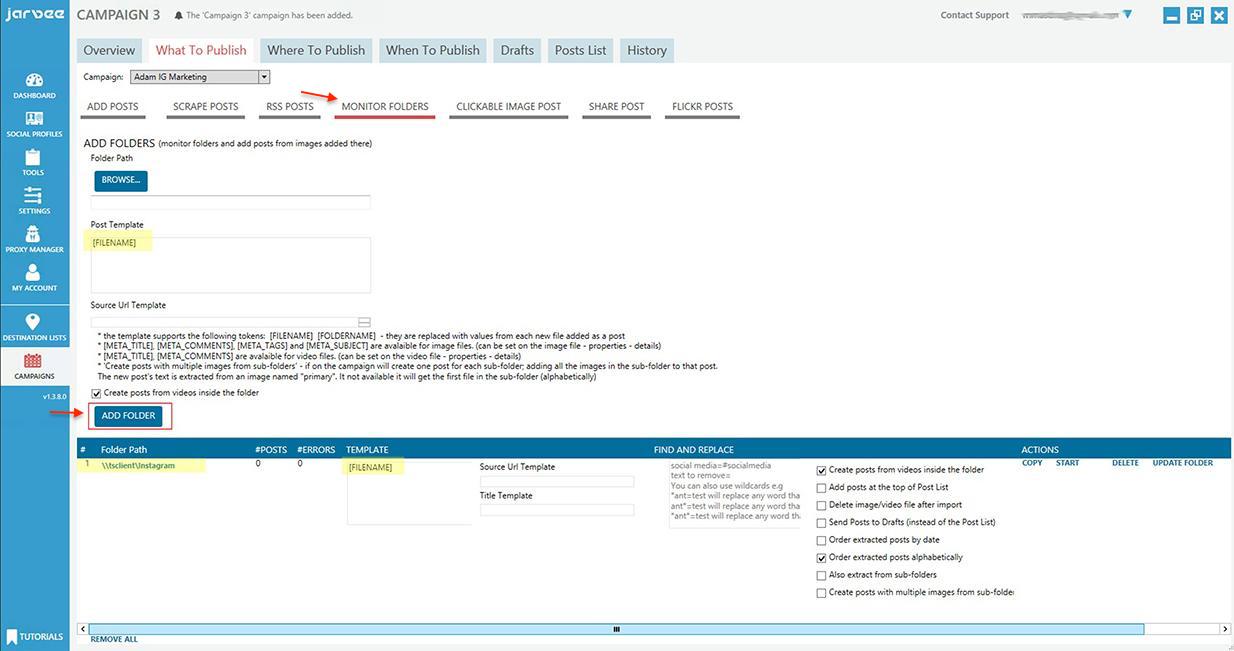Screen dimensions: 1234x651
Task: Open the account dropdown arrow near Contact Support
Action: click(x=1127, y=15)
